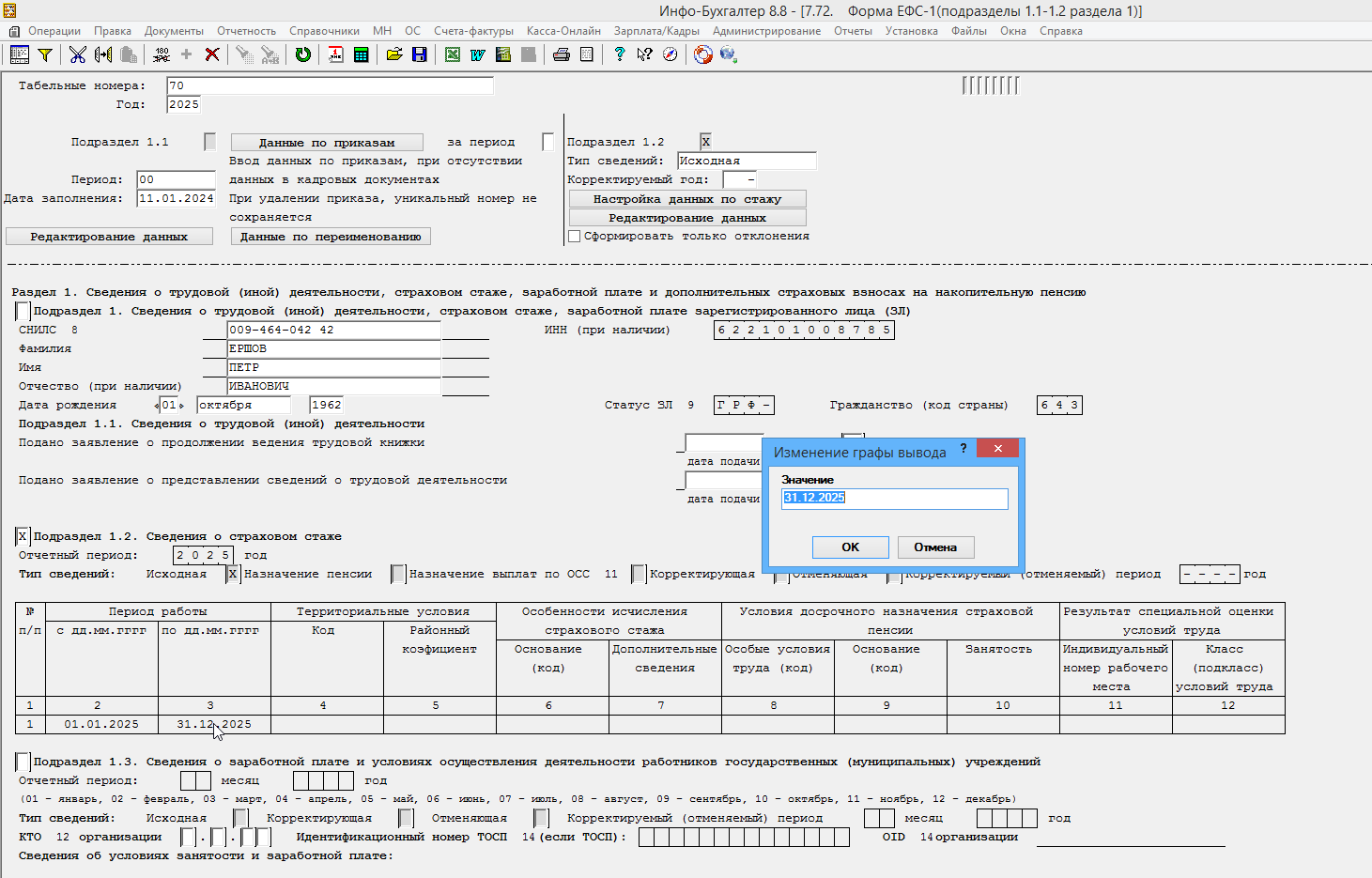Enable 'Сформировать только отклонения' checkbox
The width and height of the screenshot is (1372, 878).
pos(575,236)
